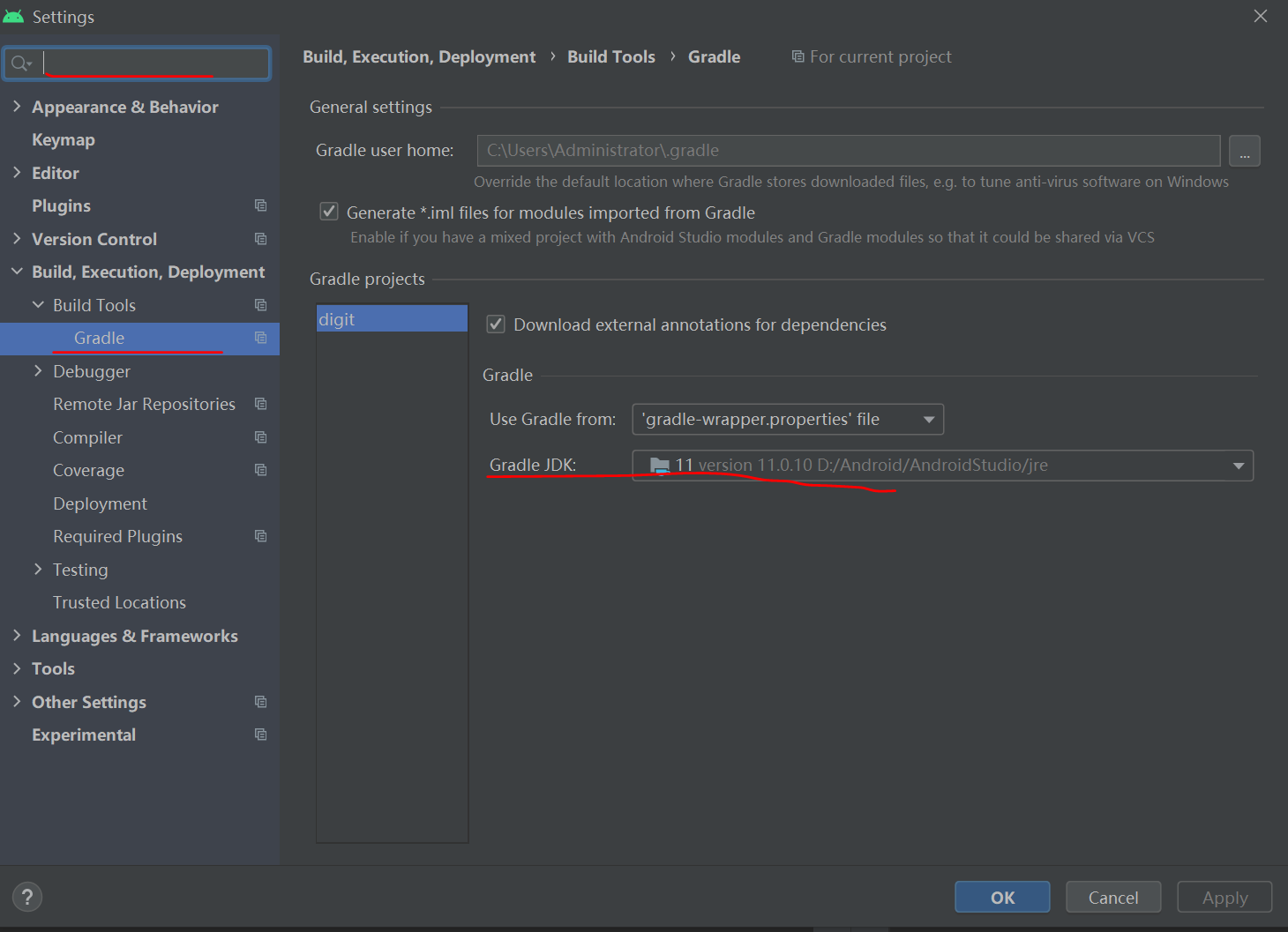Image resolution: width=1288 pixels, height=932 pixels.
Task: Click the reset icon next to Gradle entry
Action: tap(260, 338)
